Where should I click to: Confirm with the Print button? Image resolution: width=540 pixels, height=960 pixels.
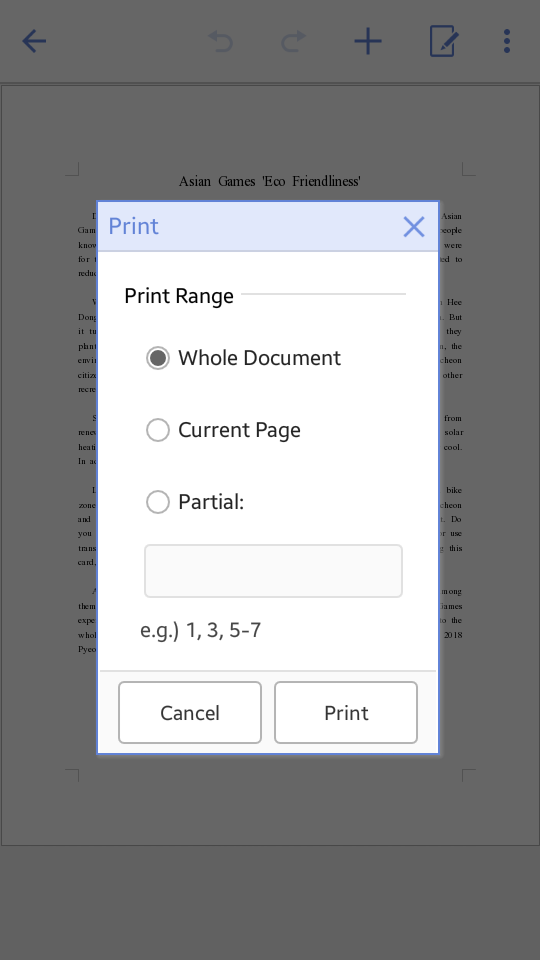tap(346, 713)
